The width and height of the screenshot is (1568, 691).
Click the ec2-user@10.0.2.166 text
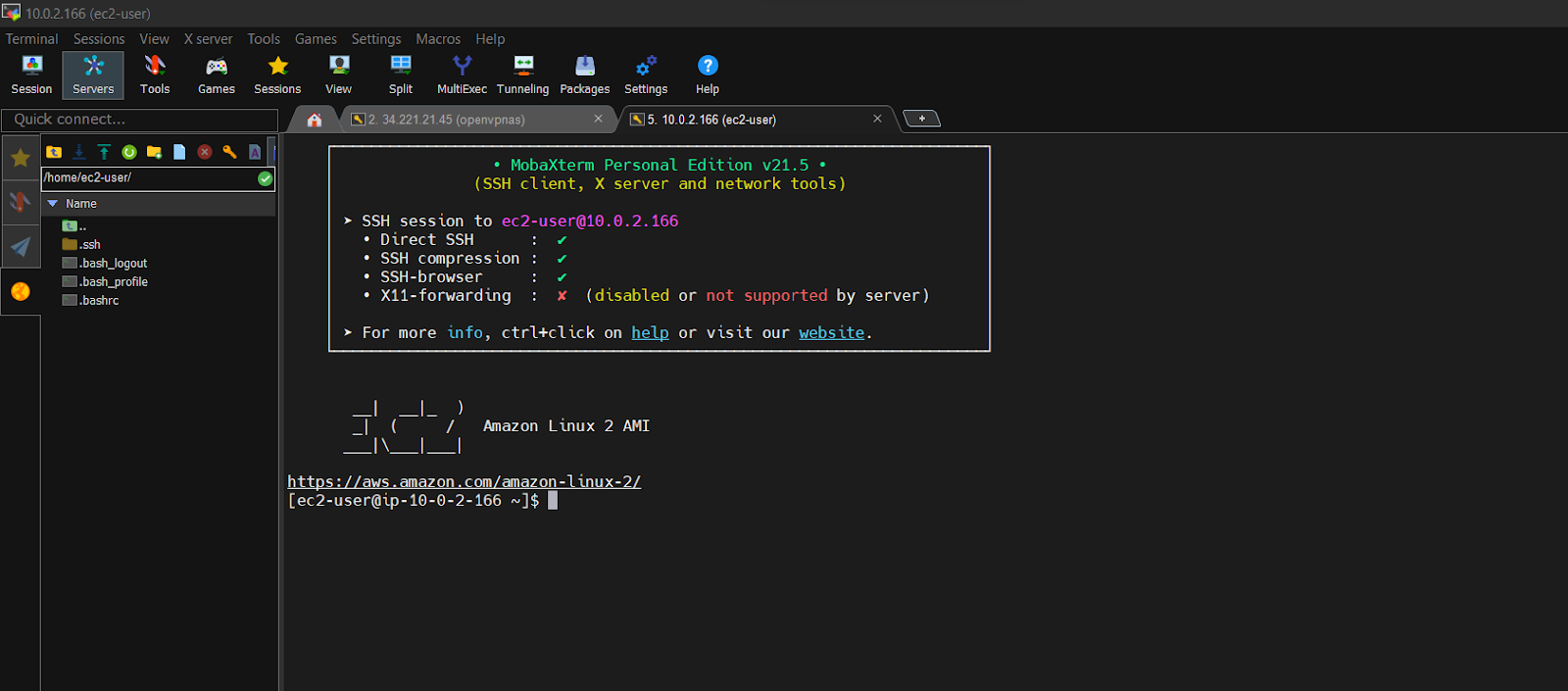point(590,222)
